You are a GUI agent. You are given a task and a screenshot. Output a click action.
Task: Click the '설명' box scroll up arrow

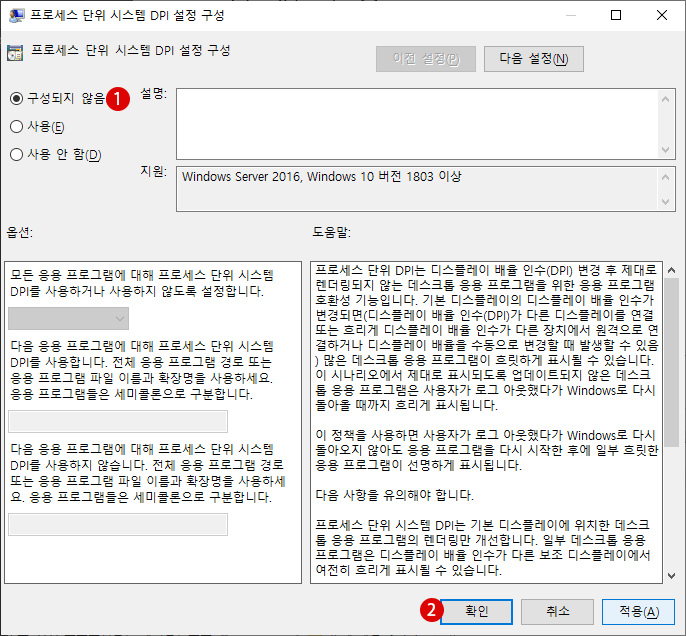(665, 99)
